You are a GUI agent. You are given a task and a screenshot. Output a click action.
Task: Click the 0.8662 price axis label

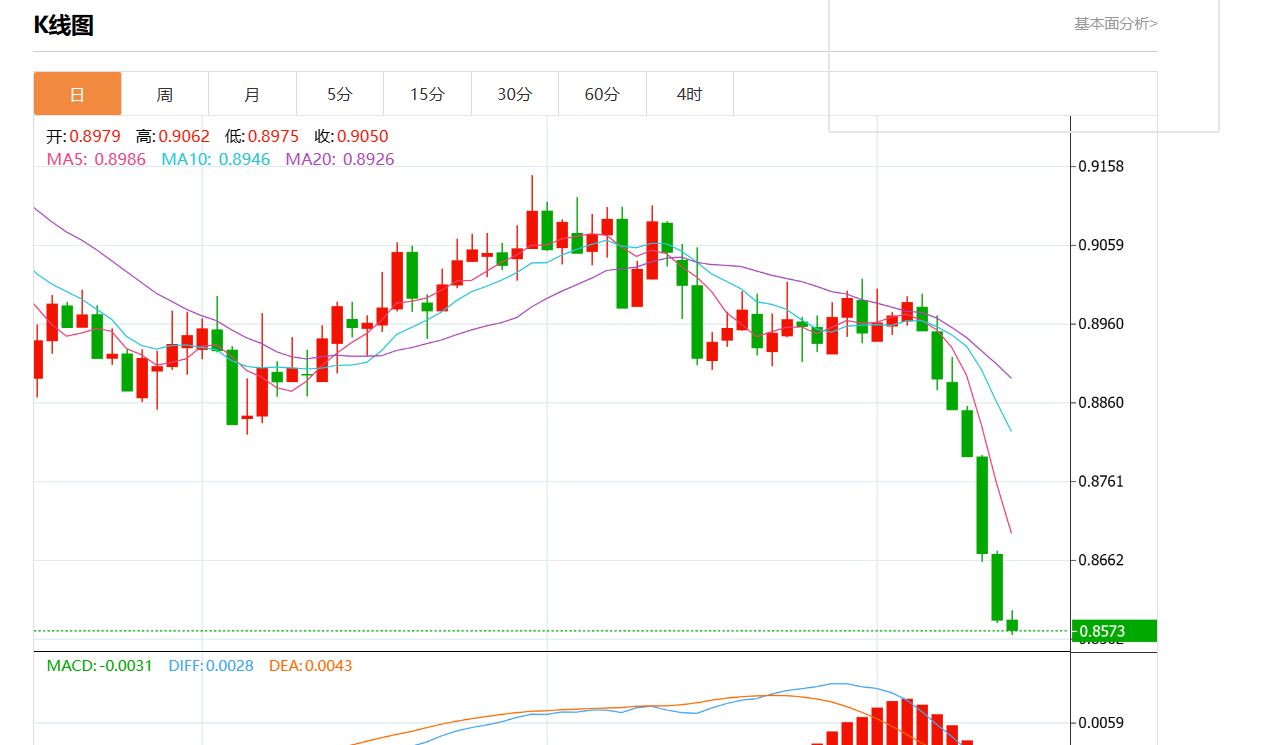[1101, 560]
